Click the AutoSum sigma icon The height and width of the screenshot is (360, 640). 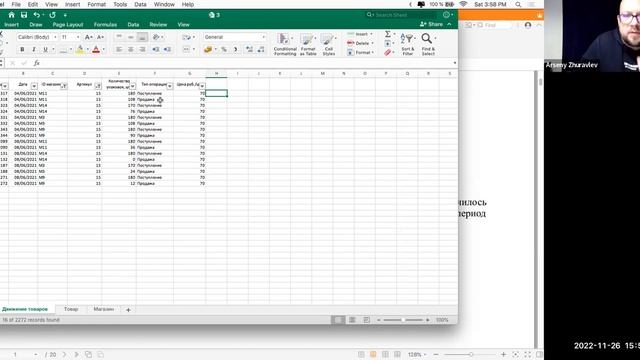(388, 34)
